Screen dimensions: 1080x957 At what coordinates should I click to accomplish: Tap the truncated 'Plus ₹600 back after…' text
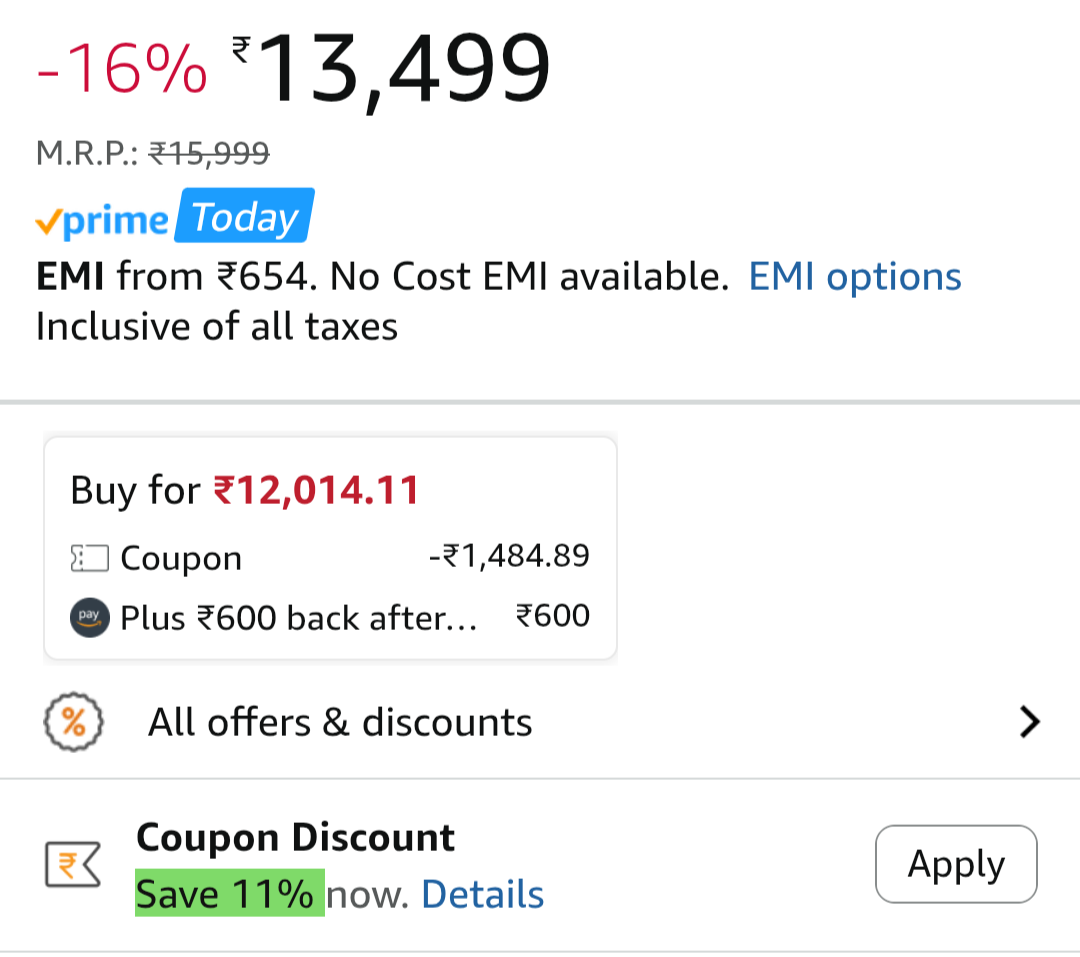298,618
